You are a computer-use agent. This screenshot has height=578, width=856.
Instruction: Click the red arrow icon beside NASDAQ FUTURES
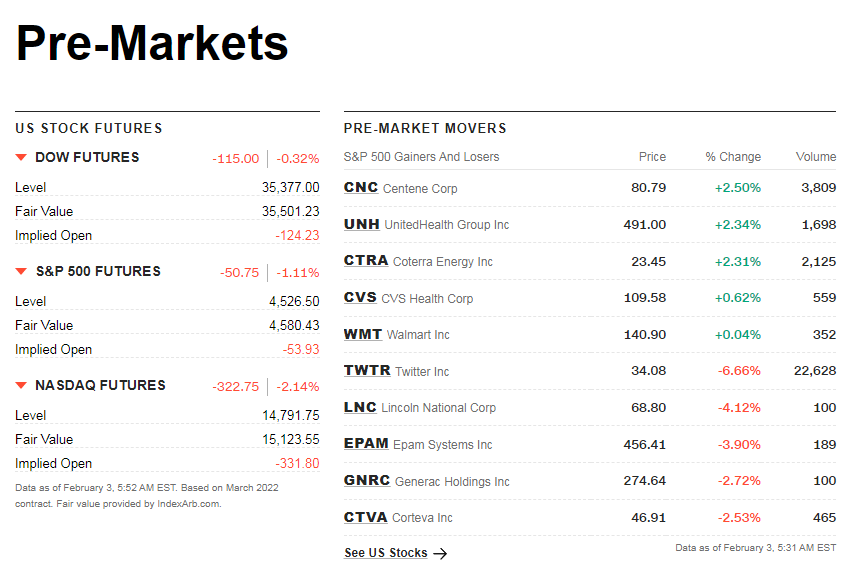pos(21,385)
